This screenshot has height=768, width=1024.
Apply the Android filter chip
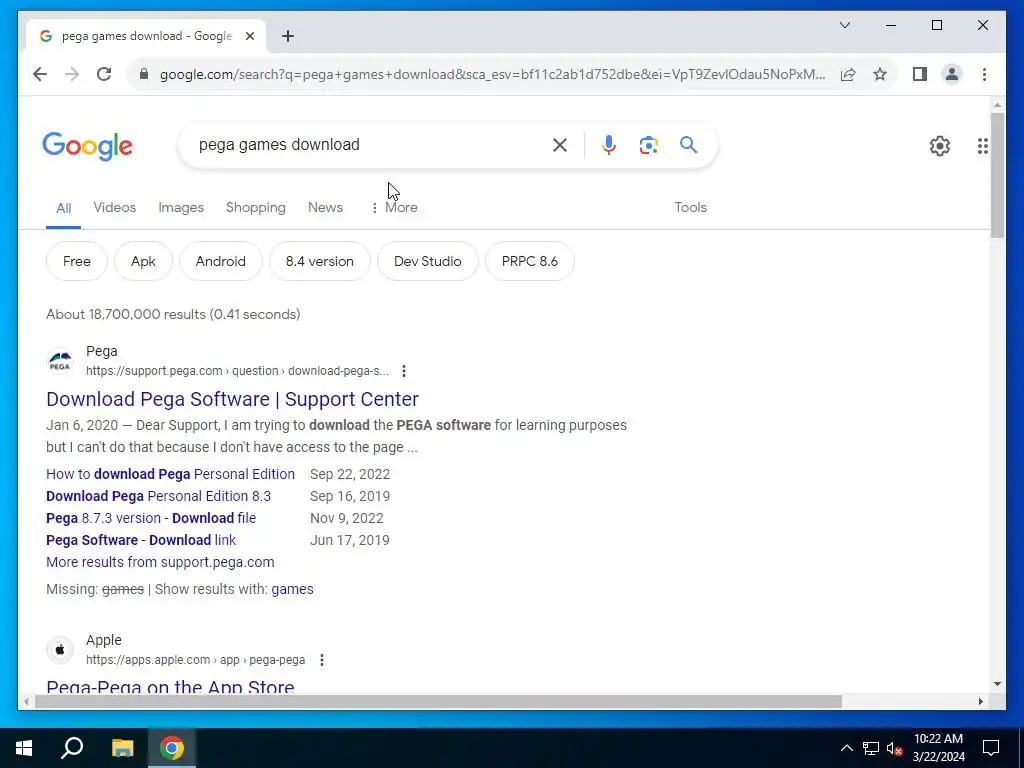(x=221, y=261)
